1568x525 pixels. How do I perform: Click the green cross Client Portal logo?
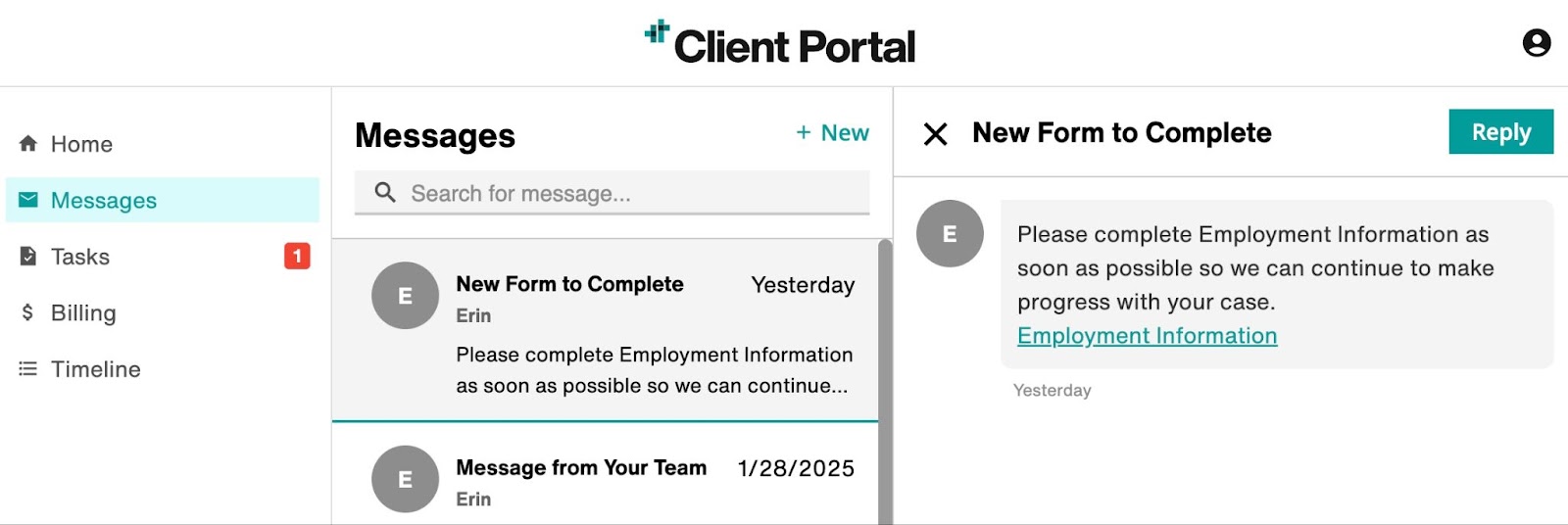pyautogui.click(x=657, y=32)
